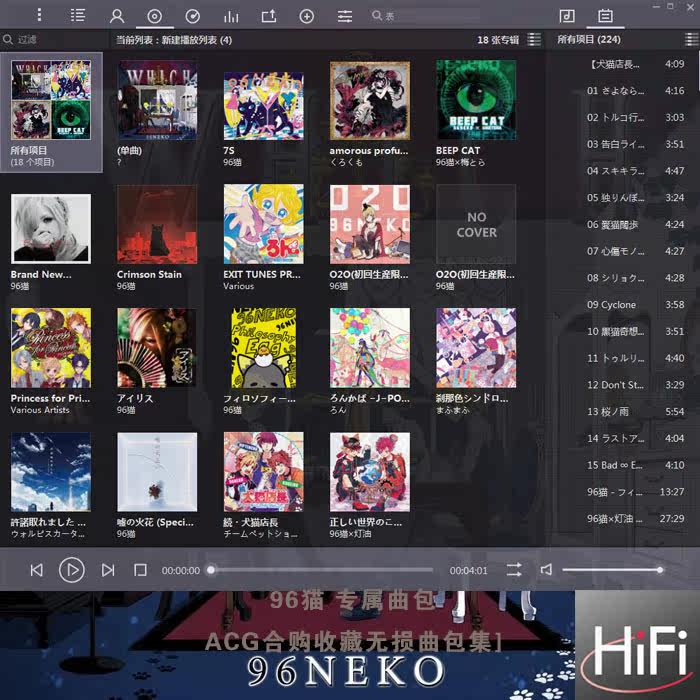Screen dimensions: 700x700
Task: Skip to the next track
Action: click(x=108, y=570)
